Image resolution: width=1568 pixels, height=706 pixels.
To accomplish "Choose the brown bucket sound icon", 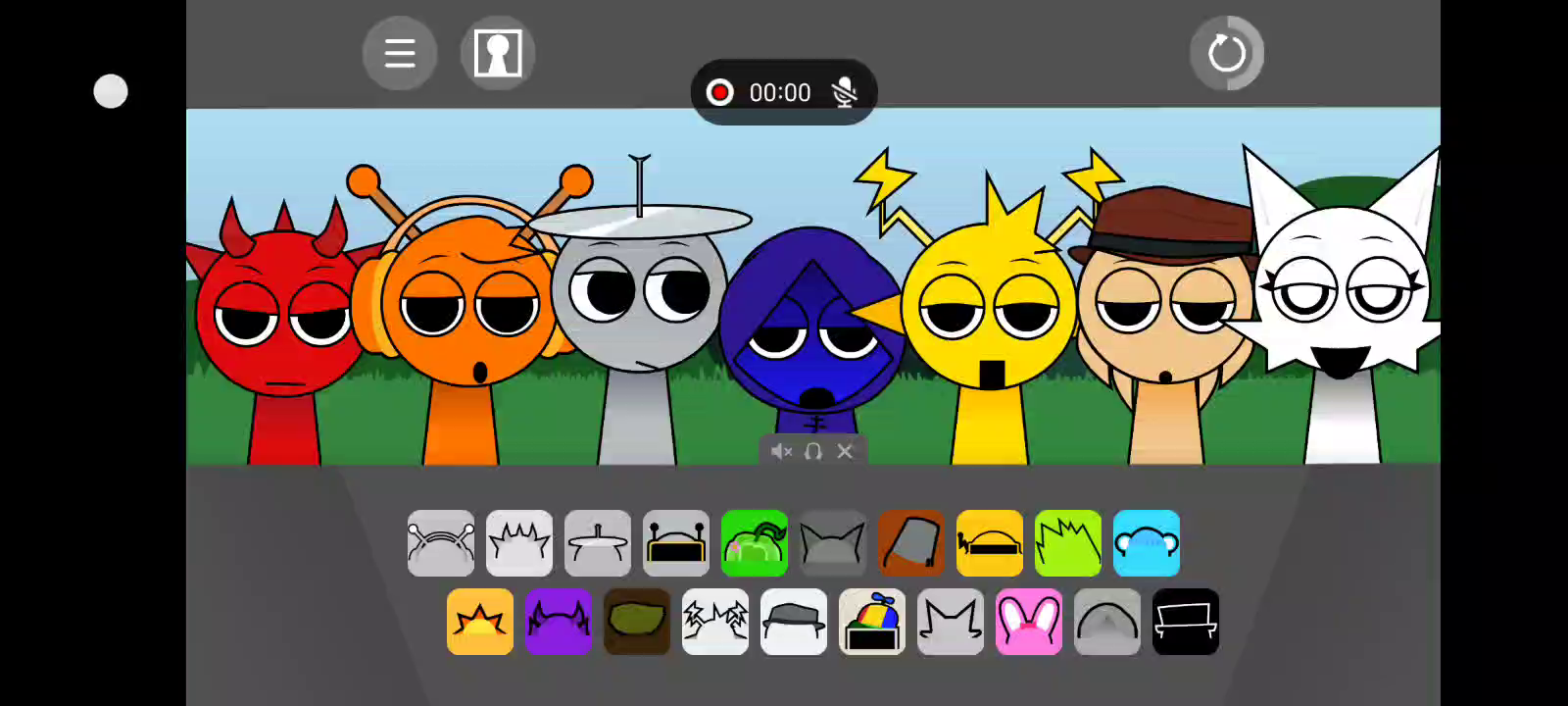I will [911, 543].
